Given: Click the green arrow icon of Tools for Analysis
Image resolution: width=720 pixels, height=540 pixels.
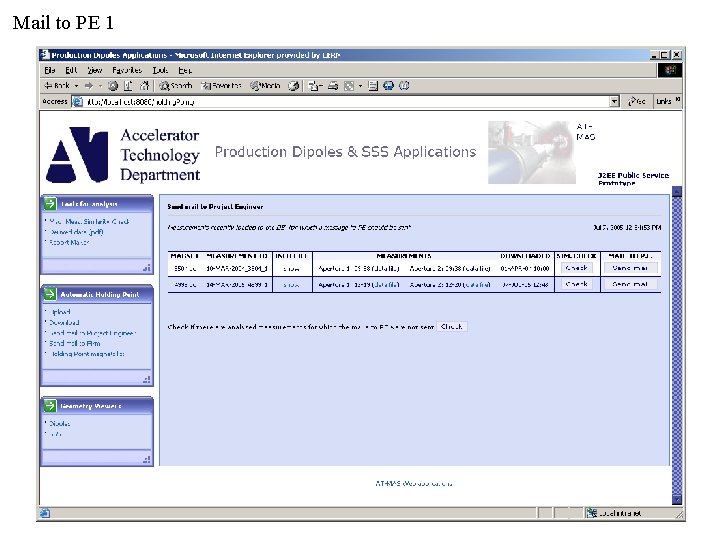Looking at the screenshot, I should 50,204.
